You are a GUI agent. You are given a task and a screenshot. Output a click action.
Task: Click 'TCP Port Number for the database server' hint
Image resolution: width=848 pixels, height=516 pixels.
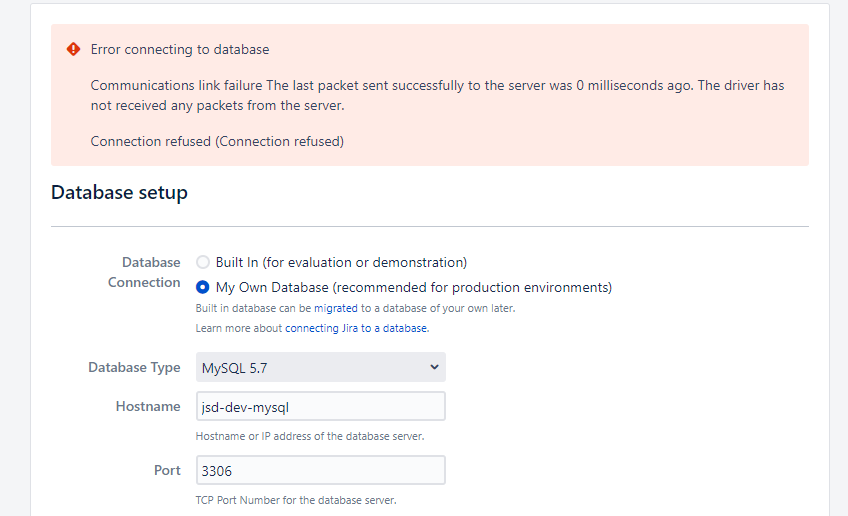(x=296, y=500)
